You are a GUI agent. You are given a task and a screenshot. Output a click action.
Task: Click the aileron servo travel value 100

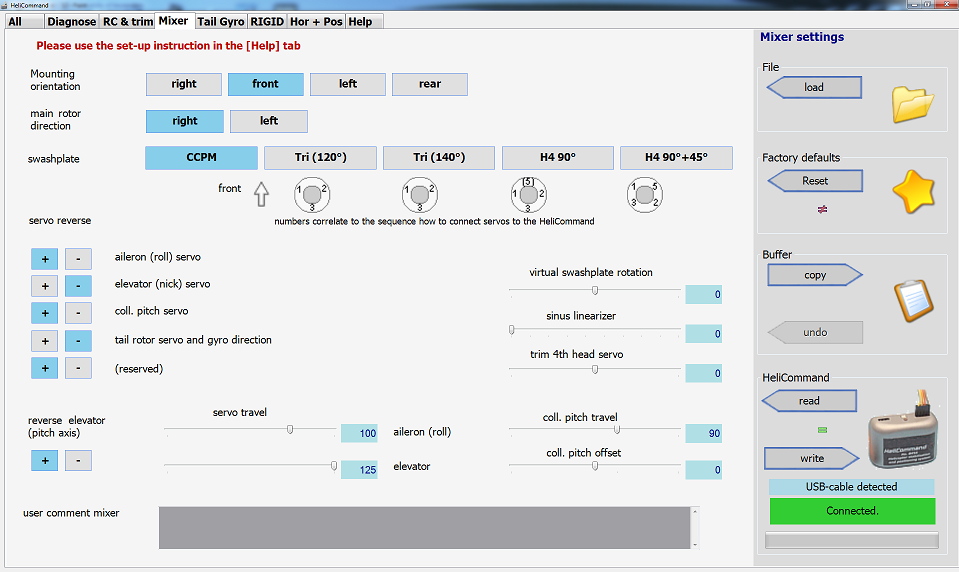coord(359,433)
